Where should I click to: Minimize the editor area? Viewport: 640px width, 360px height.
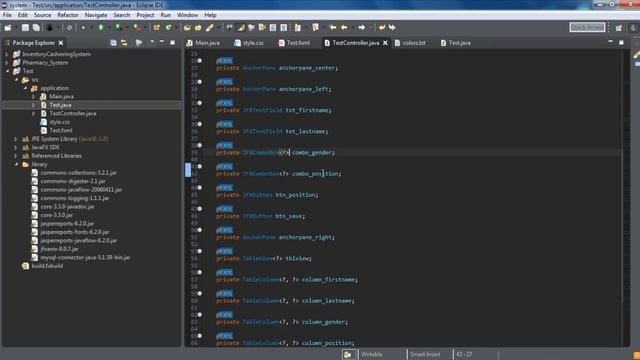(x=610, y=42)
